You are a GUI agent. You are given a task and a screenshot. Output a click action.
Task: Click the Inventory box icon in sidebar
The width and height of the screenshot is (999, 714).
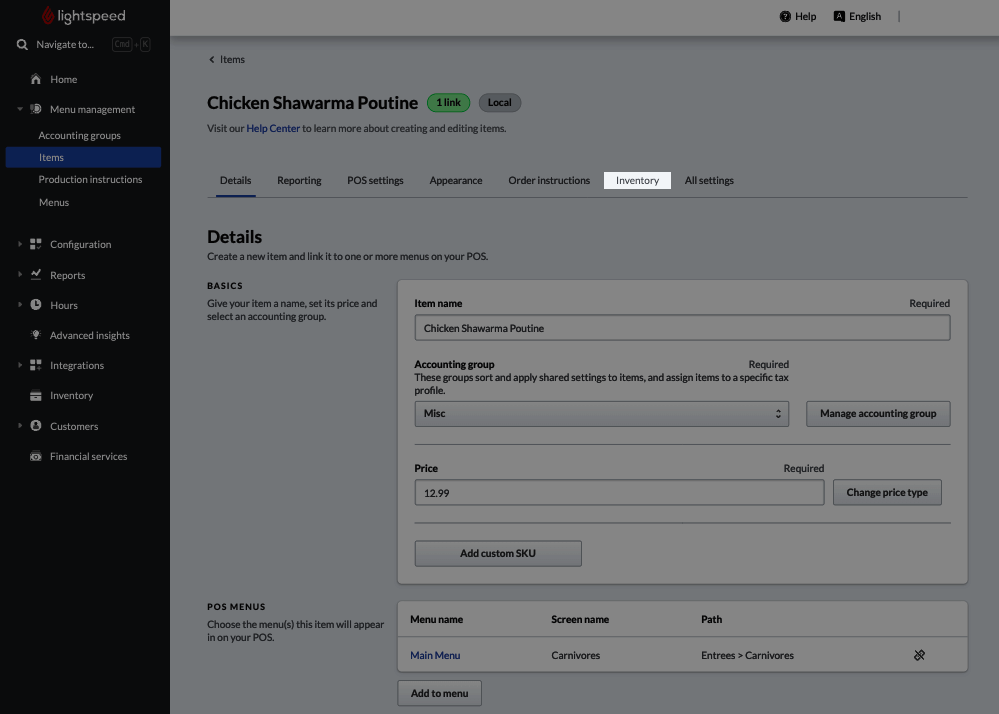(36, 396)
